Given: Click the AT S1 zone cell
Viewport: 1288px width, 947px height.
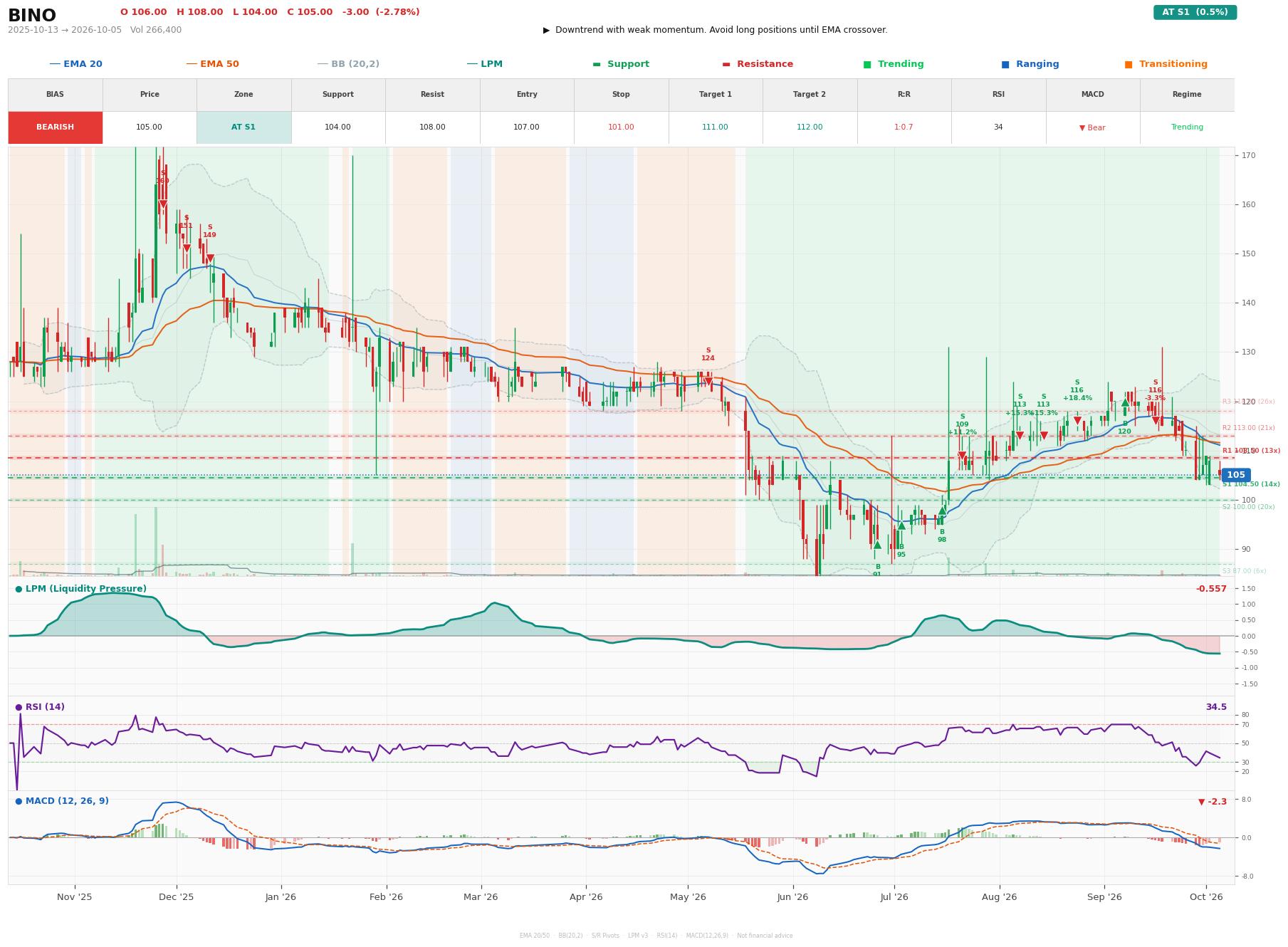Looking at the screenshot, I should 244,127.
